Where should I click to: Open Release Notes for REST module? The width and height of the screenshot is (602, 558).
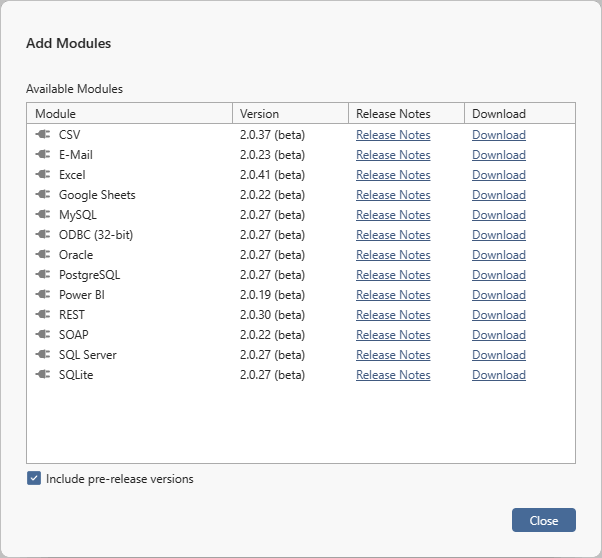point(393,315)
